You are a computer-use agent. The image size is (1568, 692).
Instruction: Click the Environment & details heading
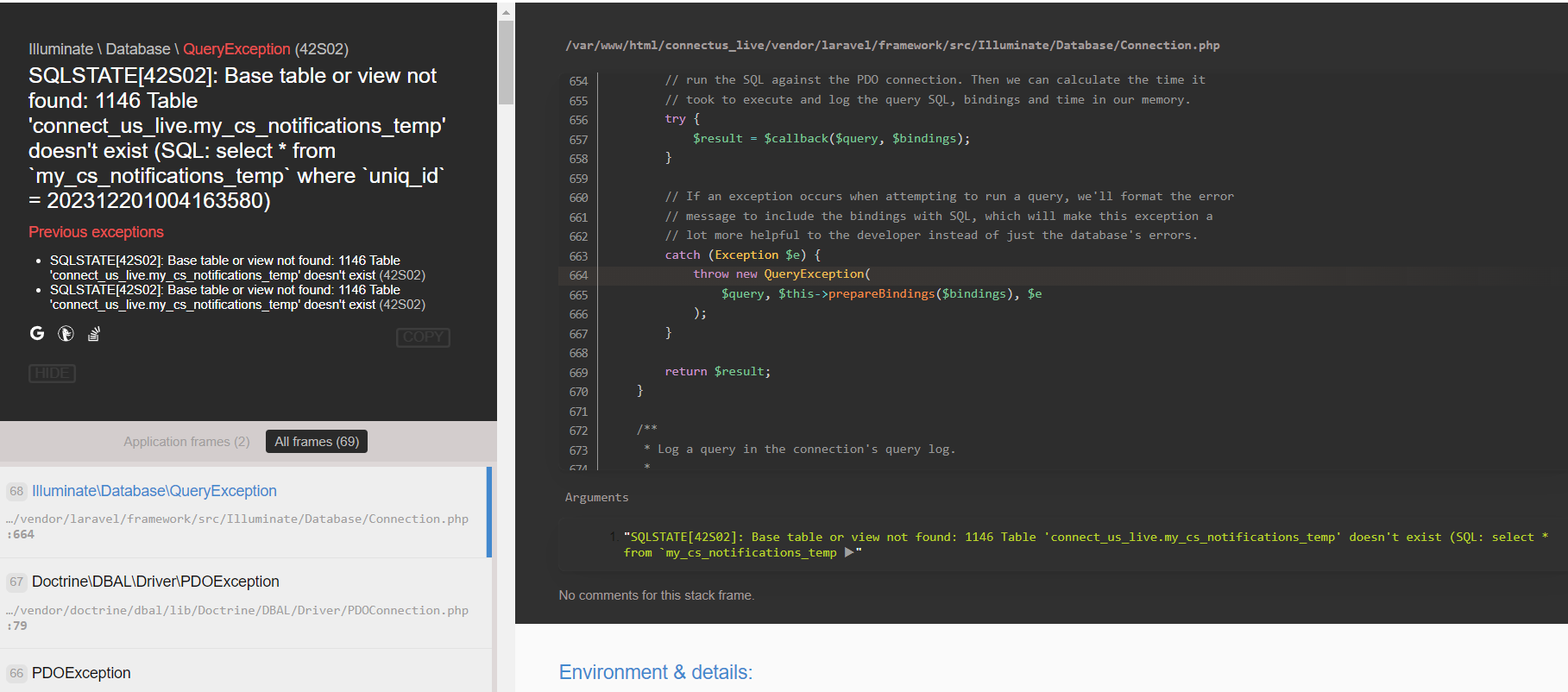pyautogui.click(x=656, y=672)
